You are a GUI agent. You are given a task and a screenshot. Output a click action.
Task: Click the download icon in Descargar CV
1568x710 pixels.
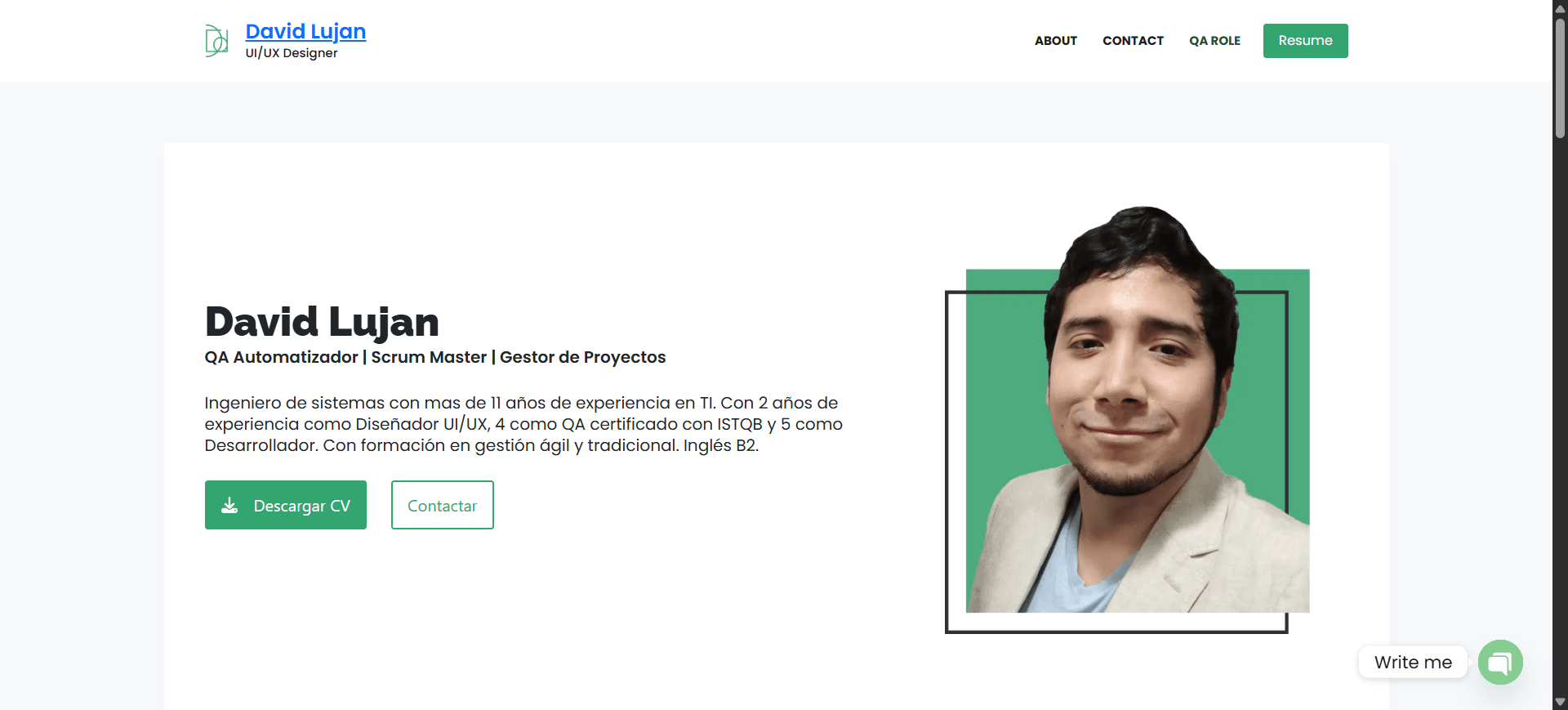[229, 506]
